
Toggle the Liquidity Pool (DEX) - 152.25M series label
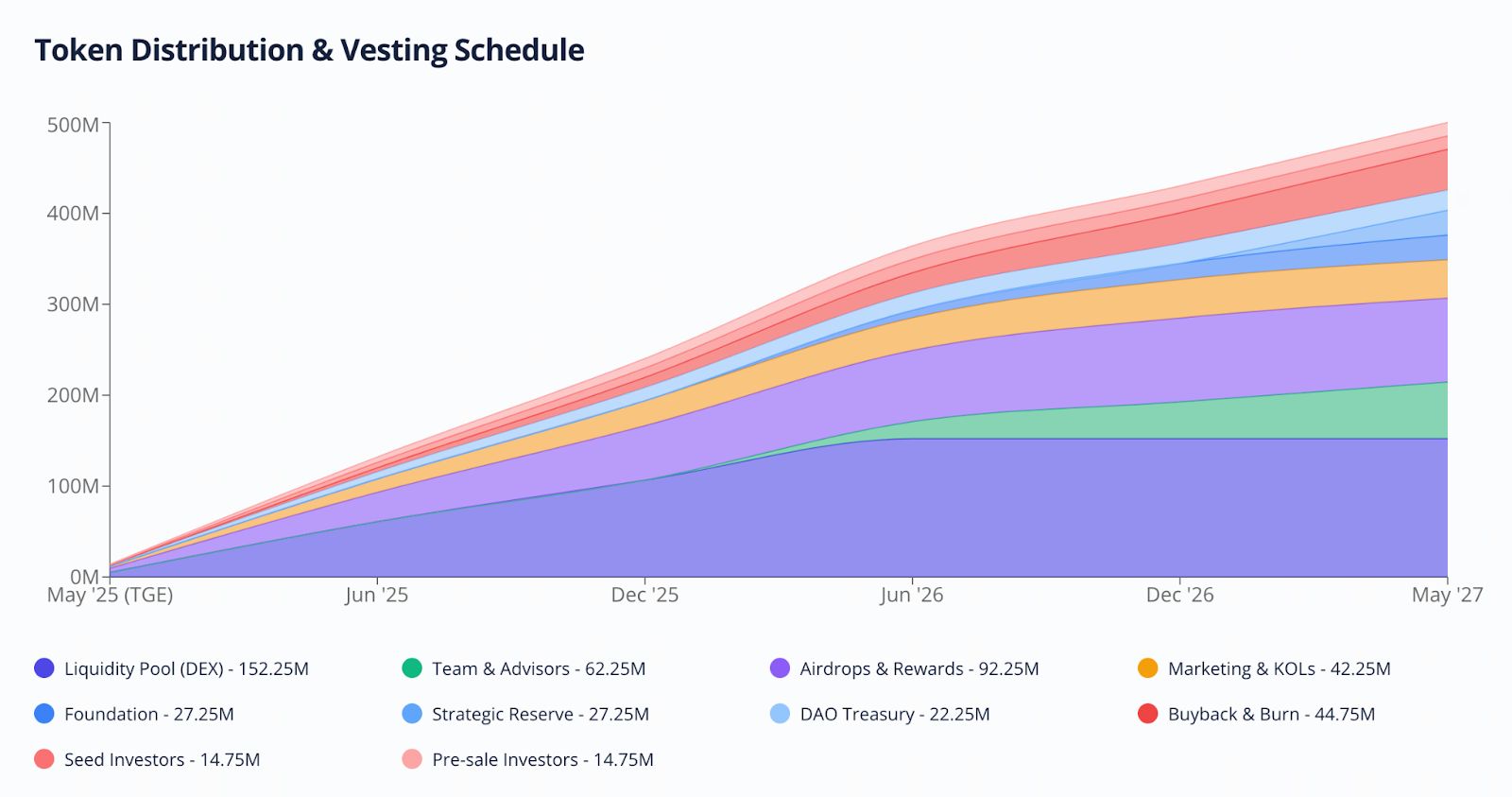pos(186,668)
